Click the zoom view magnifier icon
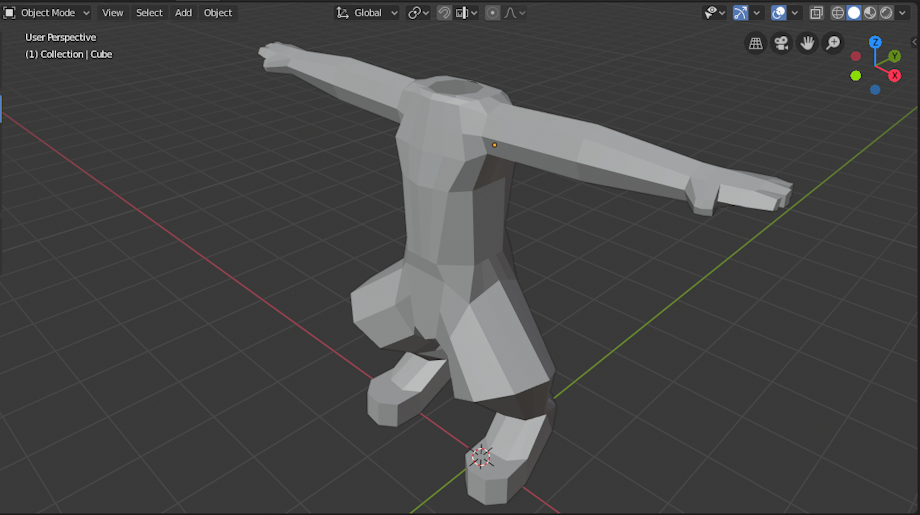The image size is (920, 515). pos(833,43)
